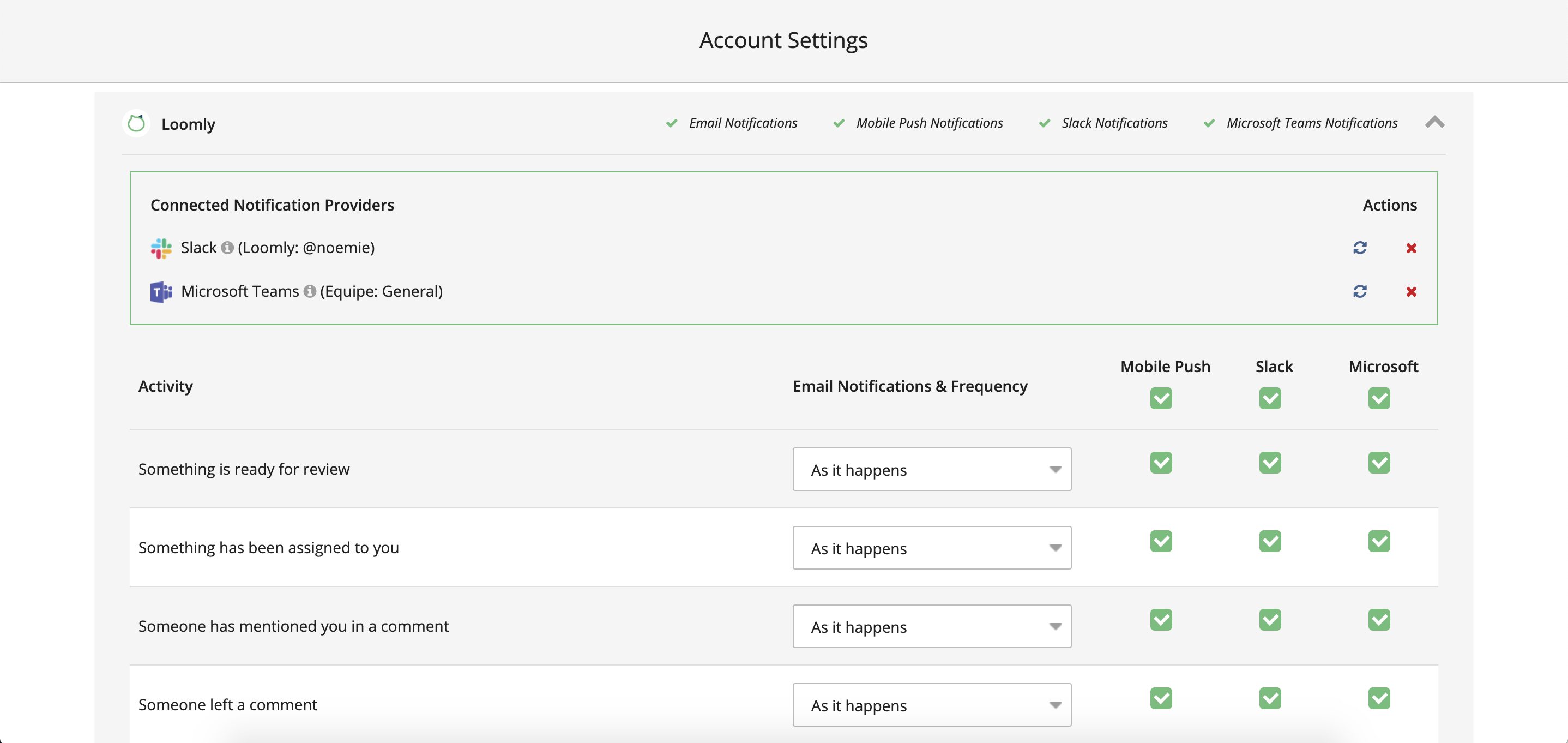Click the Microsoft Teams provider icon
The width and height of the screenshot is (1568, 743).
pyautogui.click(x=160, y=292)
